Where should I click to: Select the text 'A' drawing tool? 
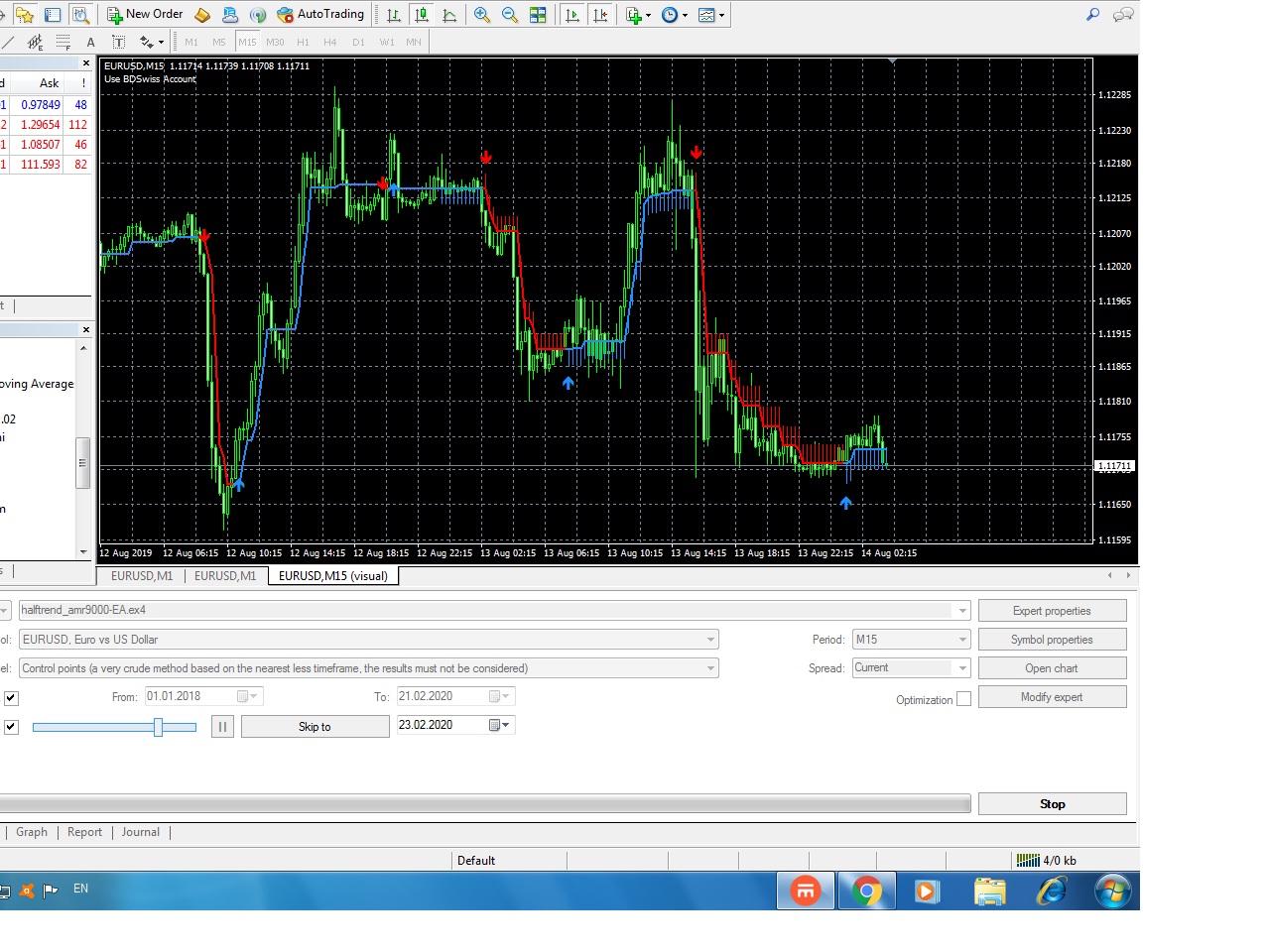coord(91,42)
